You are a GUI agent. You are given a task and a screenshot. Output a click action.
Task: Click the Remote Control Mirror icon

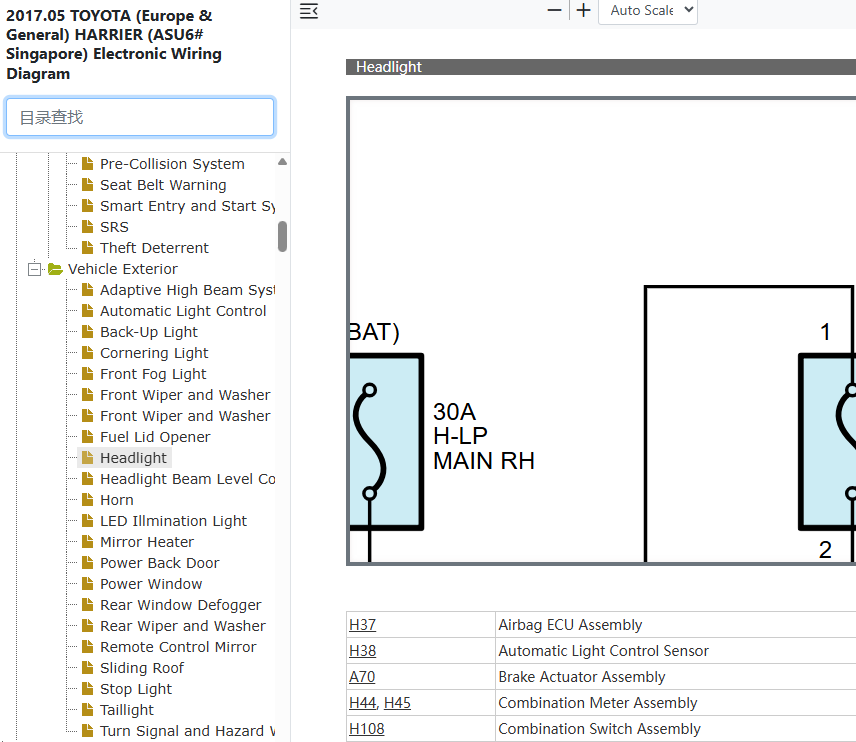click(x=87, y=646)
